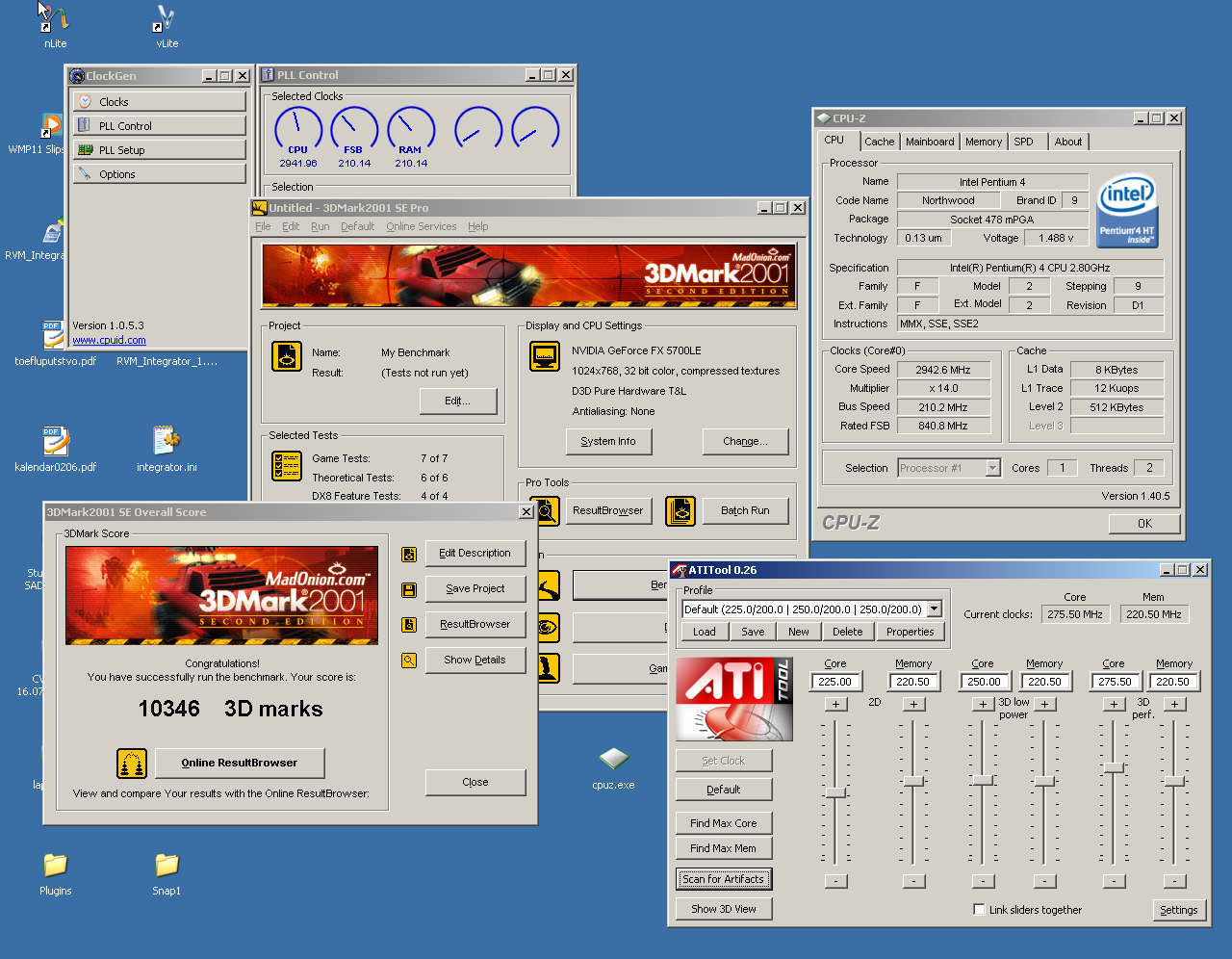Click the 2D Core slider handle

[835, 792]
